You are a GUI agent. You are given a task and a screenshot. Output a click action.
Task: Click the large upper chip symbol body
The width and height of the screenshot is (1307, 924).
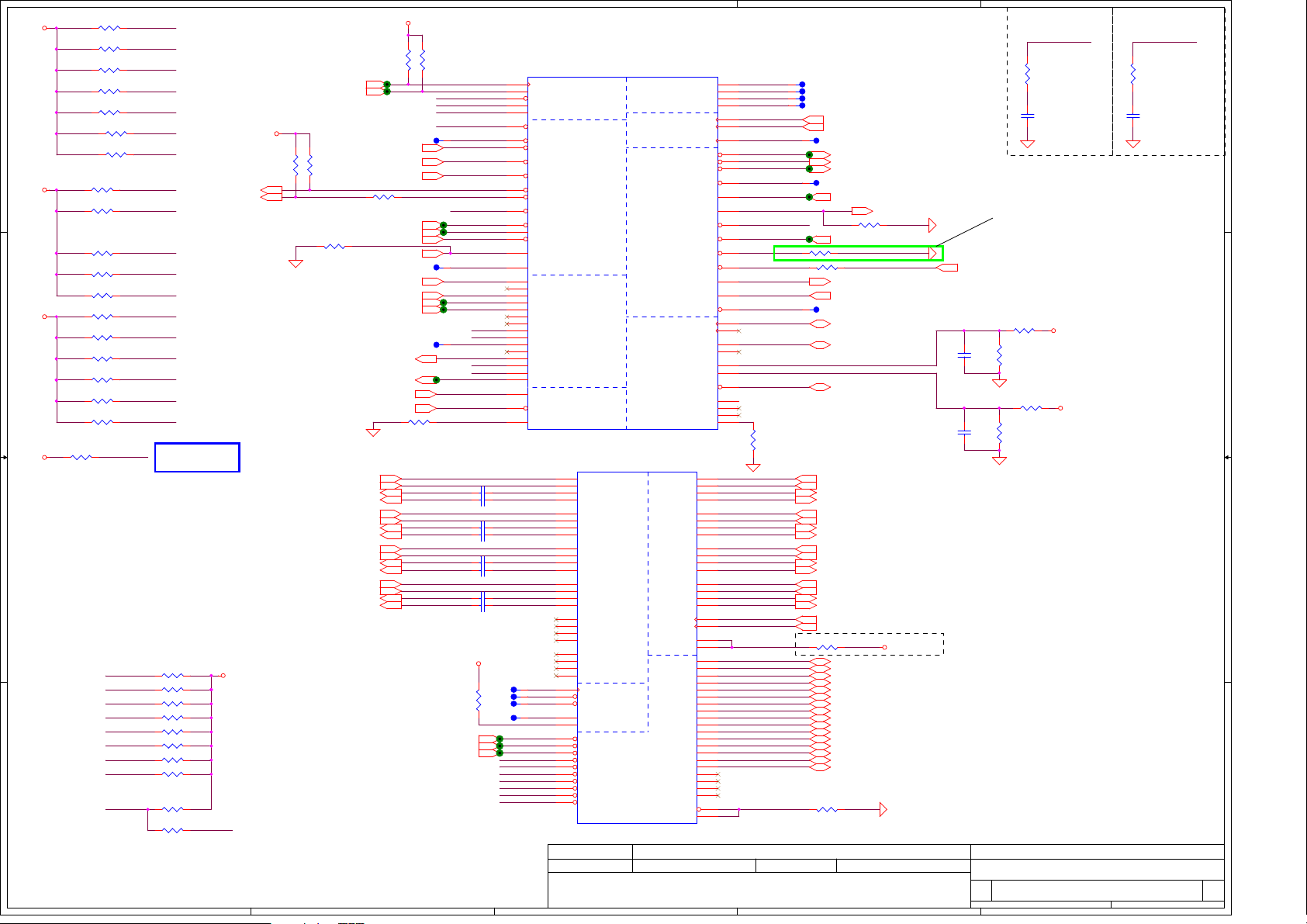[x=622, y=253]
